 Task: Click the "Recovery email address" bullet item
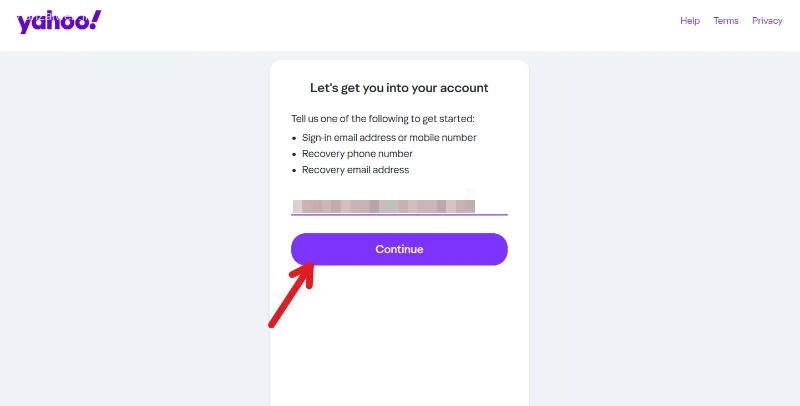(356, 170)
